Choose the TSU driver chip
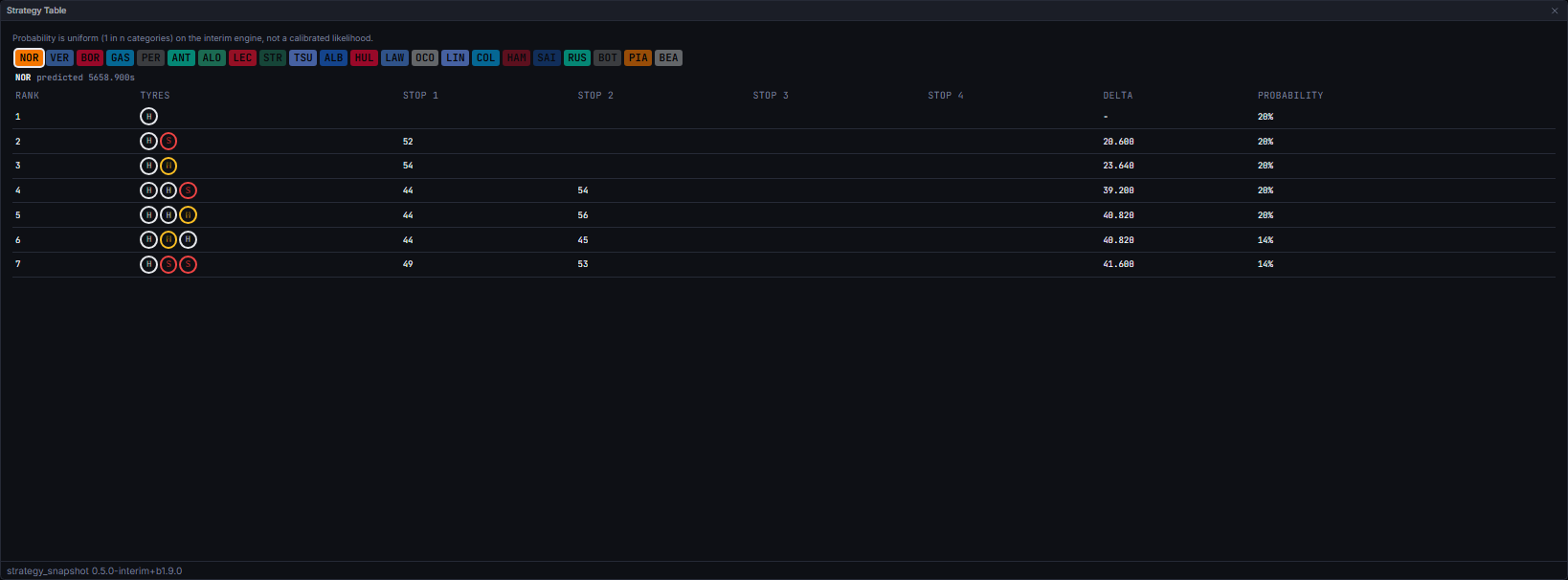The height and width of the screenshot is (580, 1568). click(x=303, y=57)
